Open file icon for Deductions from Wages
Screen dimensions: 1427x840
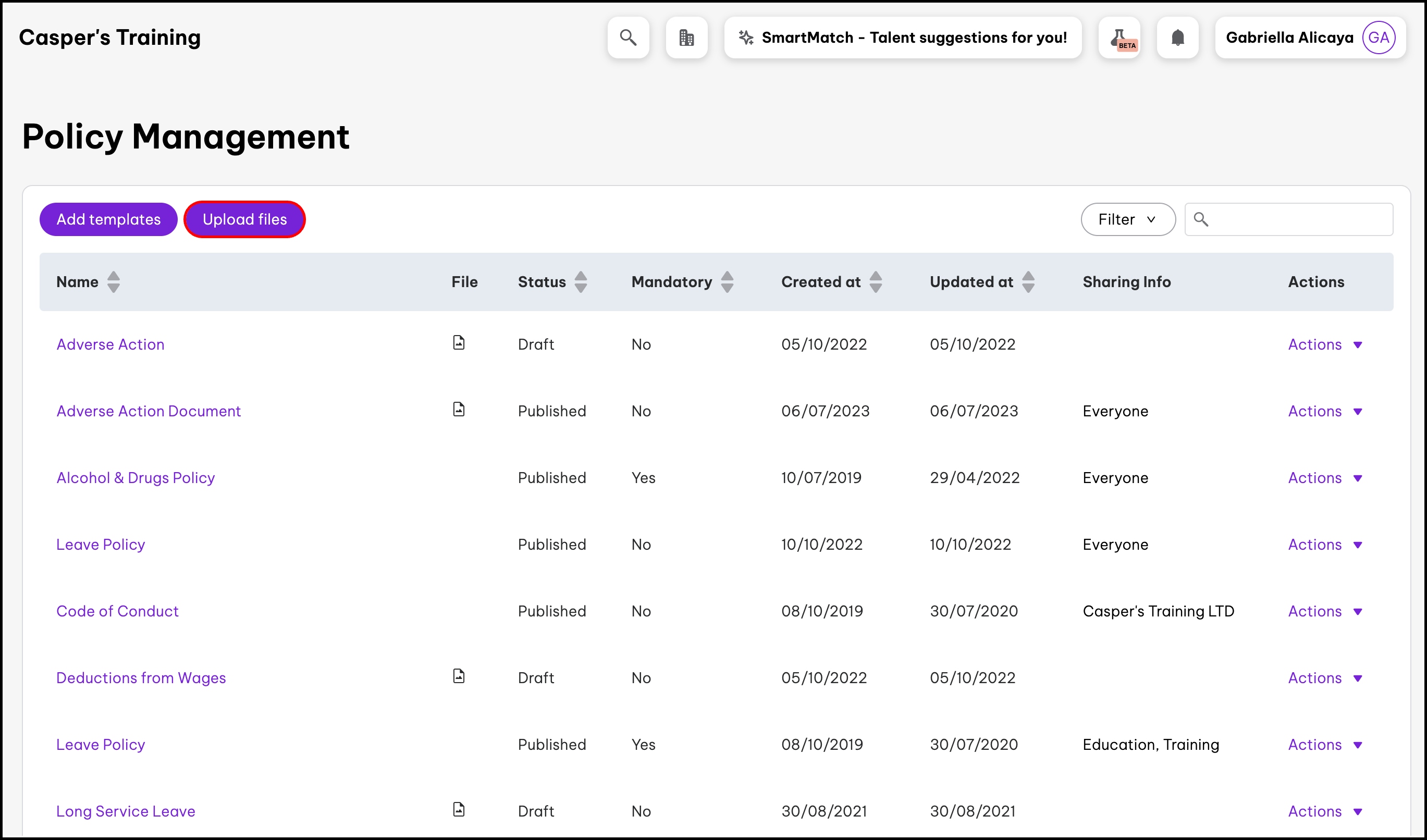tap(459, 676)
